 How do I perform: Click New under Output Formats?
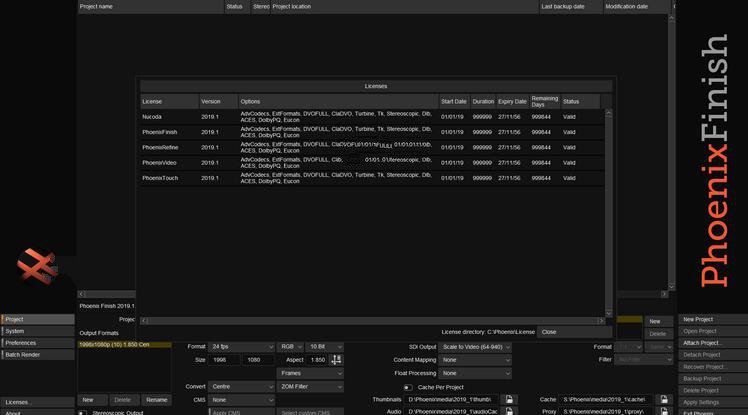(x=92, y=400)
